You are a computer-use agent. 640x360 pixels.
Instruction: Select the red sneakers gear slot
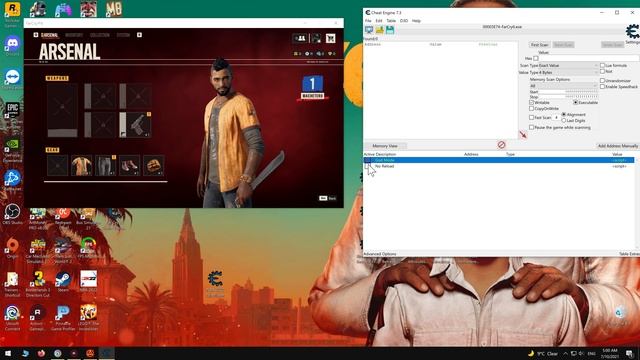click(x=129, y=165)
